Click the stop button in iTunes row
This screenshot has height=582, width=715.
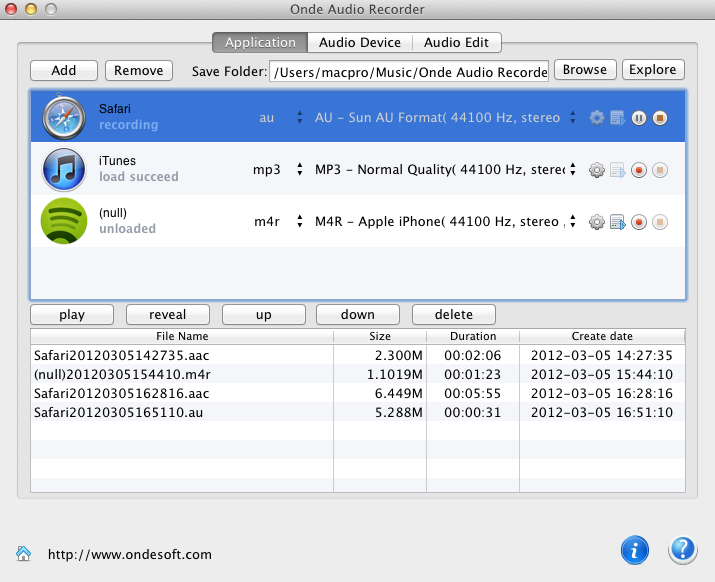[x=660, y=170]
